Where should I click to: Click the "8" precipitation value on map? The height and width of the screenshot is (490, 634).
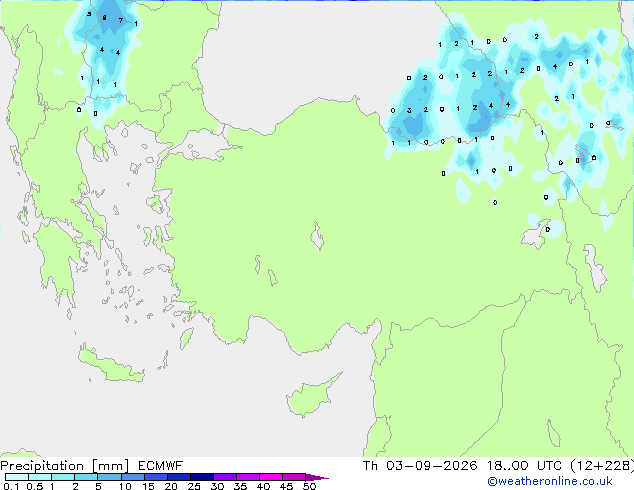104,17
